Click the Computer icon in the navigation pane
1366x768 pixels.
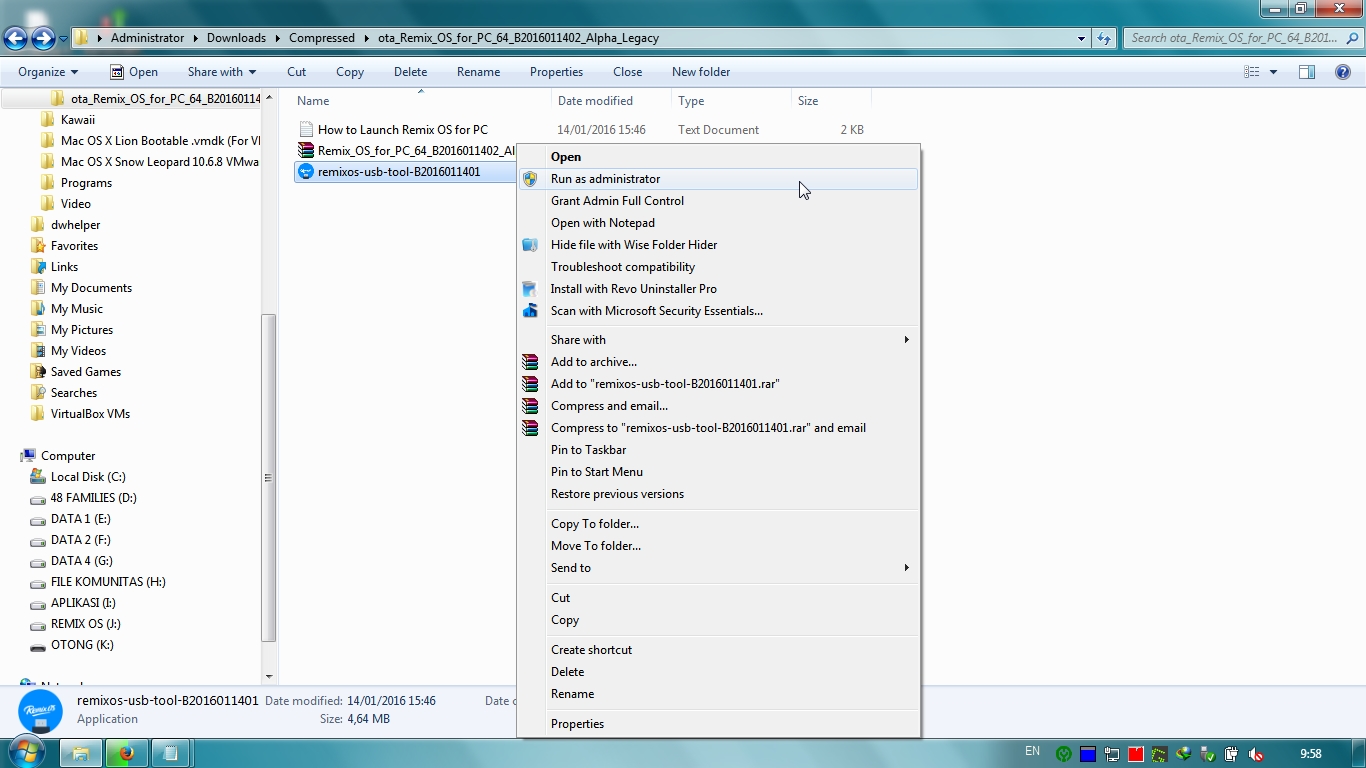click(x=28, y=456)
